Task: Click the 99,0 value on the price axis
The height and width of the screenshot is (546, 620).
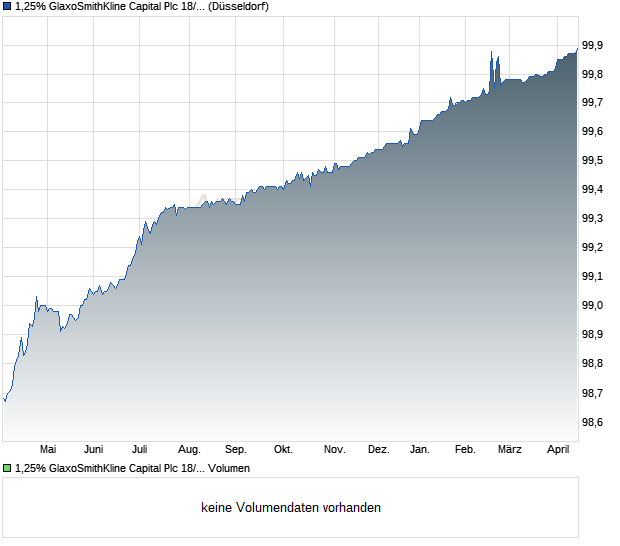Action: point(593,306)
